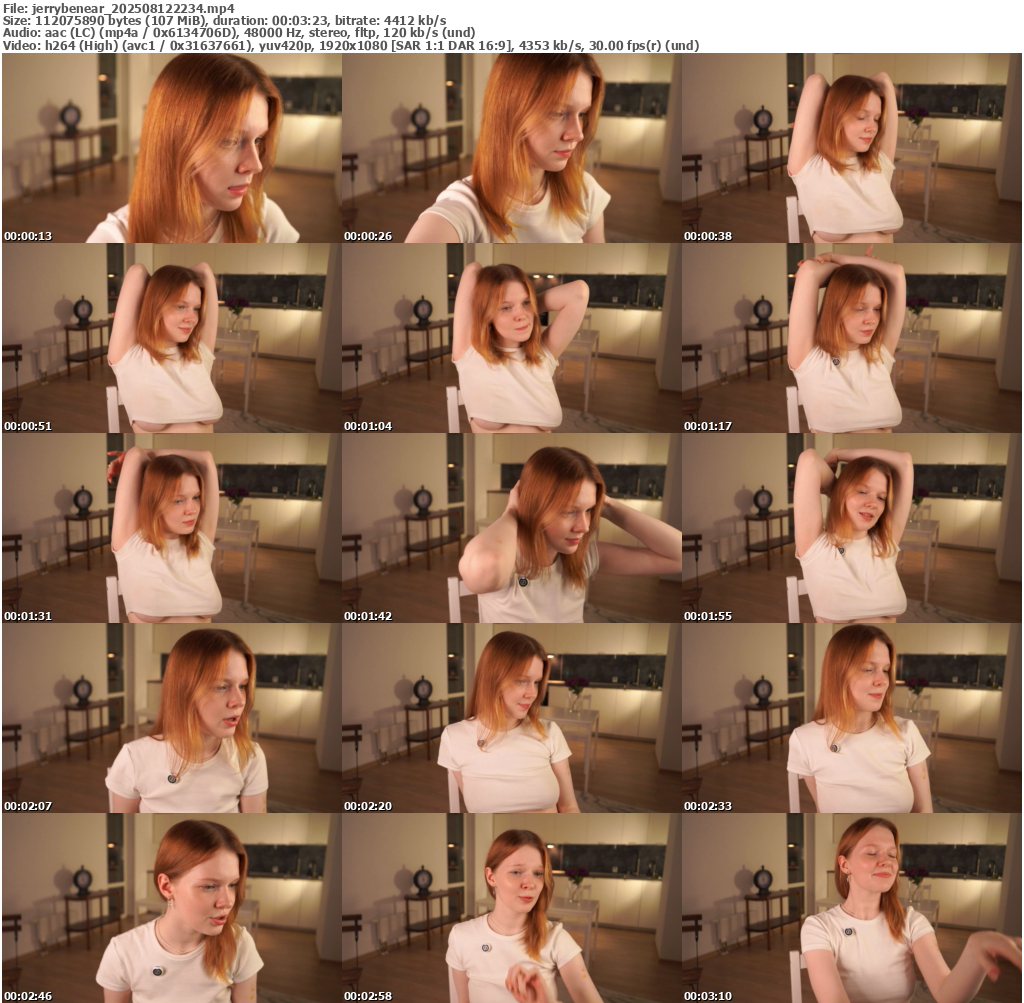
Task: Select the thumbnail frame at 00:02:07
Action: point(172,718)
